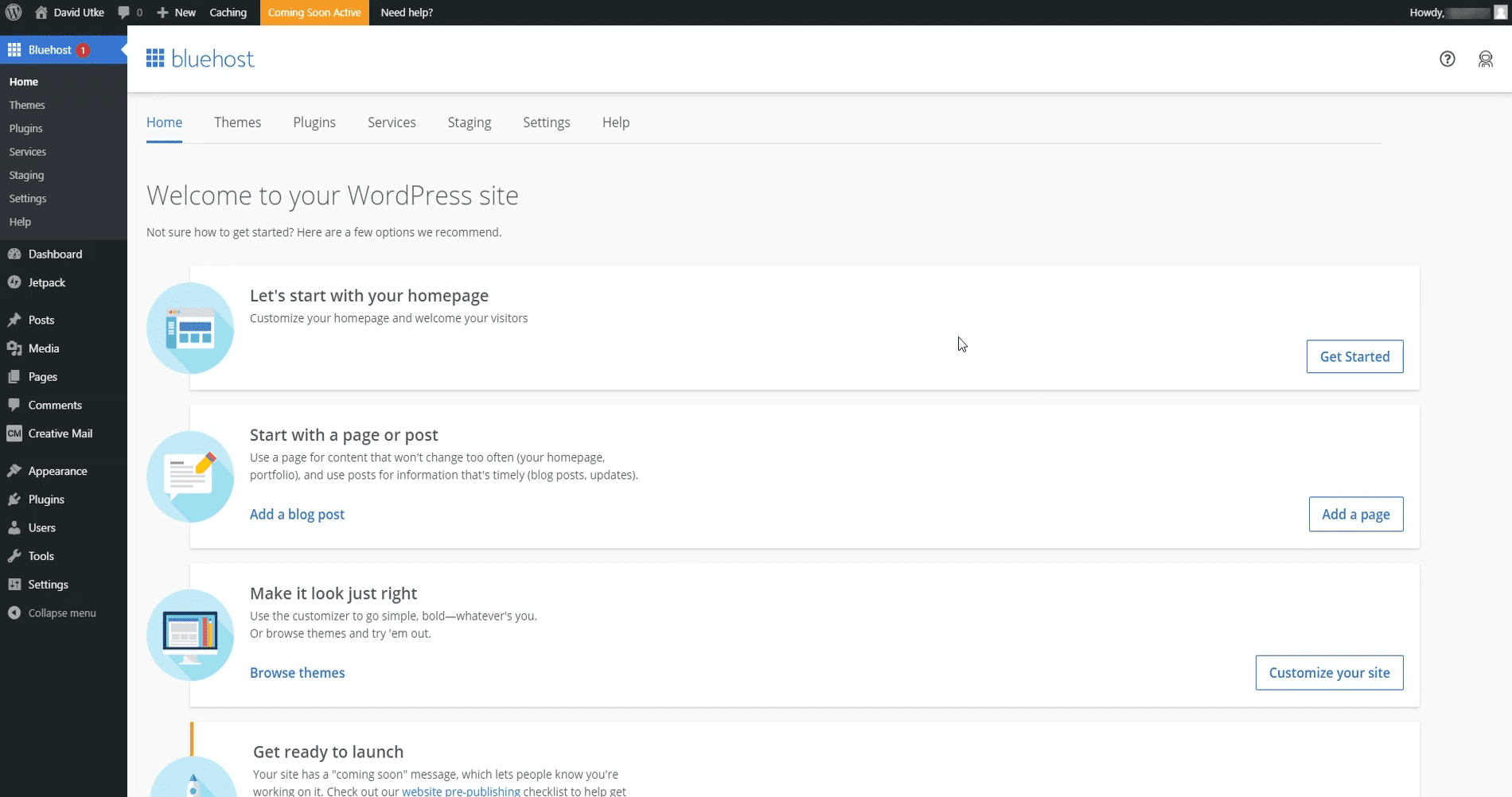The height and width of the screenshot is (797, 1512).
Task: Click Need help? in admin bar
Action: [407, 13]
